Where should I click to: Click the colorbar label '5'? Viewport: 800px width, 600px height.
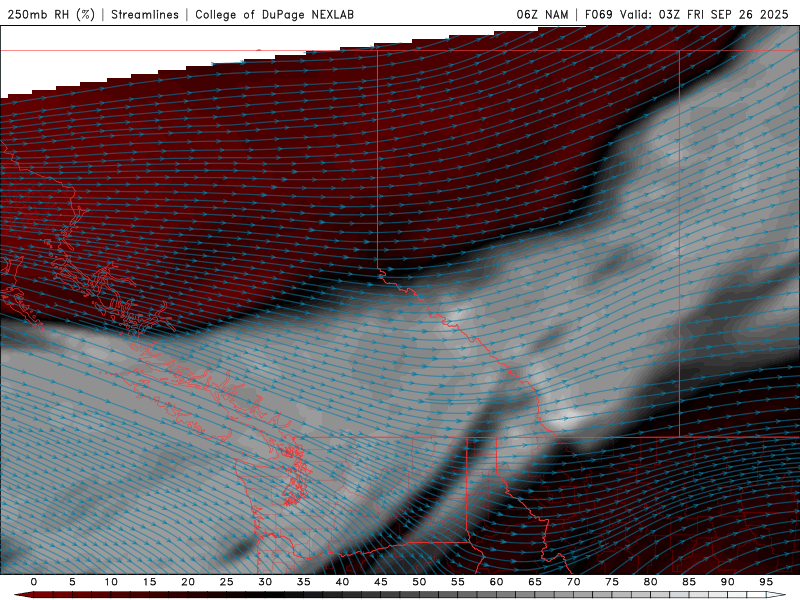72,582
